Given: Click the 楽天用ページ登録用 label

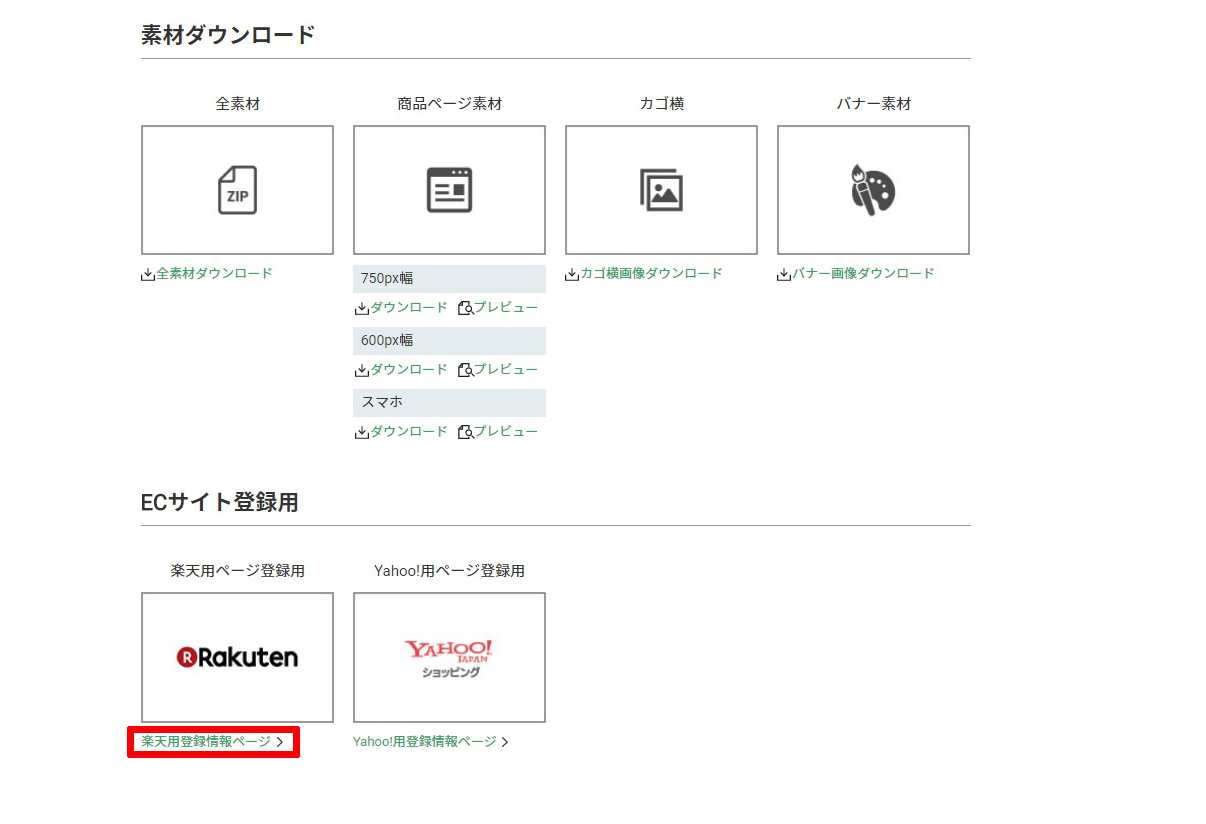Looking at the screenshot, I should pos(237,571).
